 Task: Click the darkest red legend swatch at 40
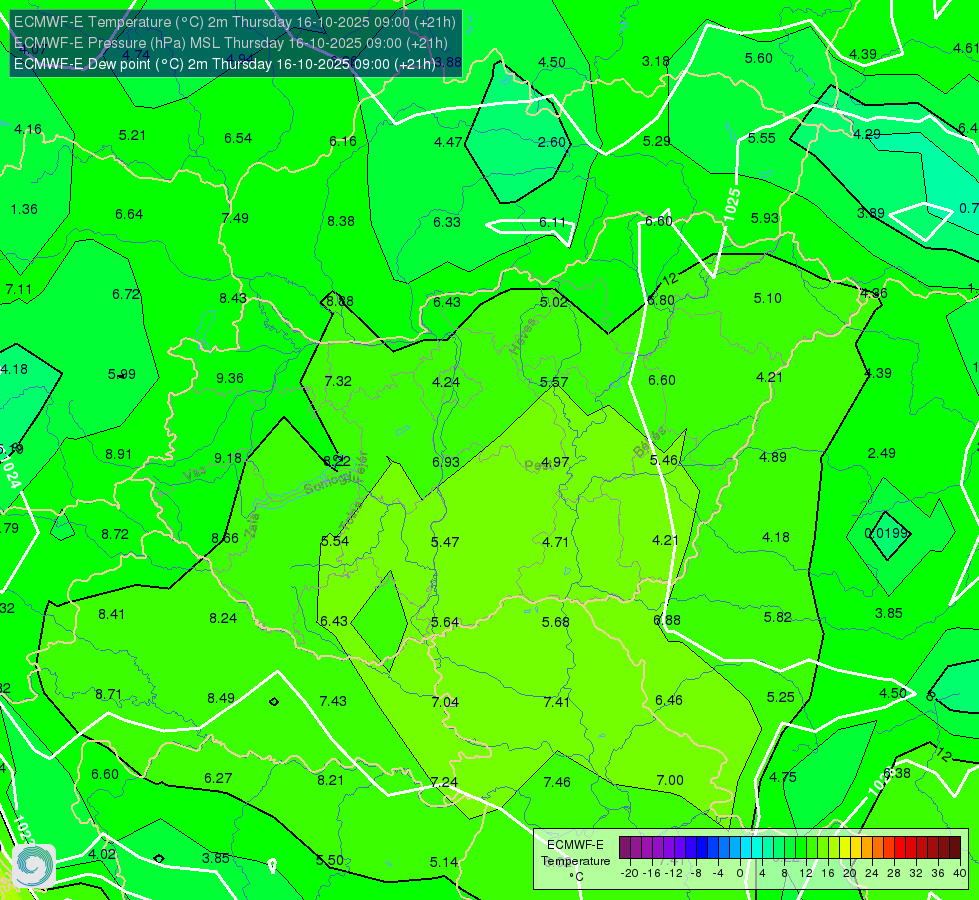955,848
